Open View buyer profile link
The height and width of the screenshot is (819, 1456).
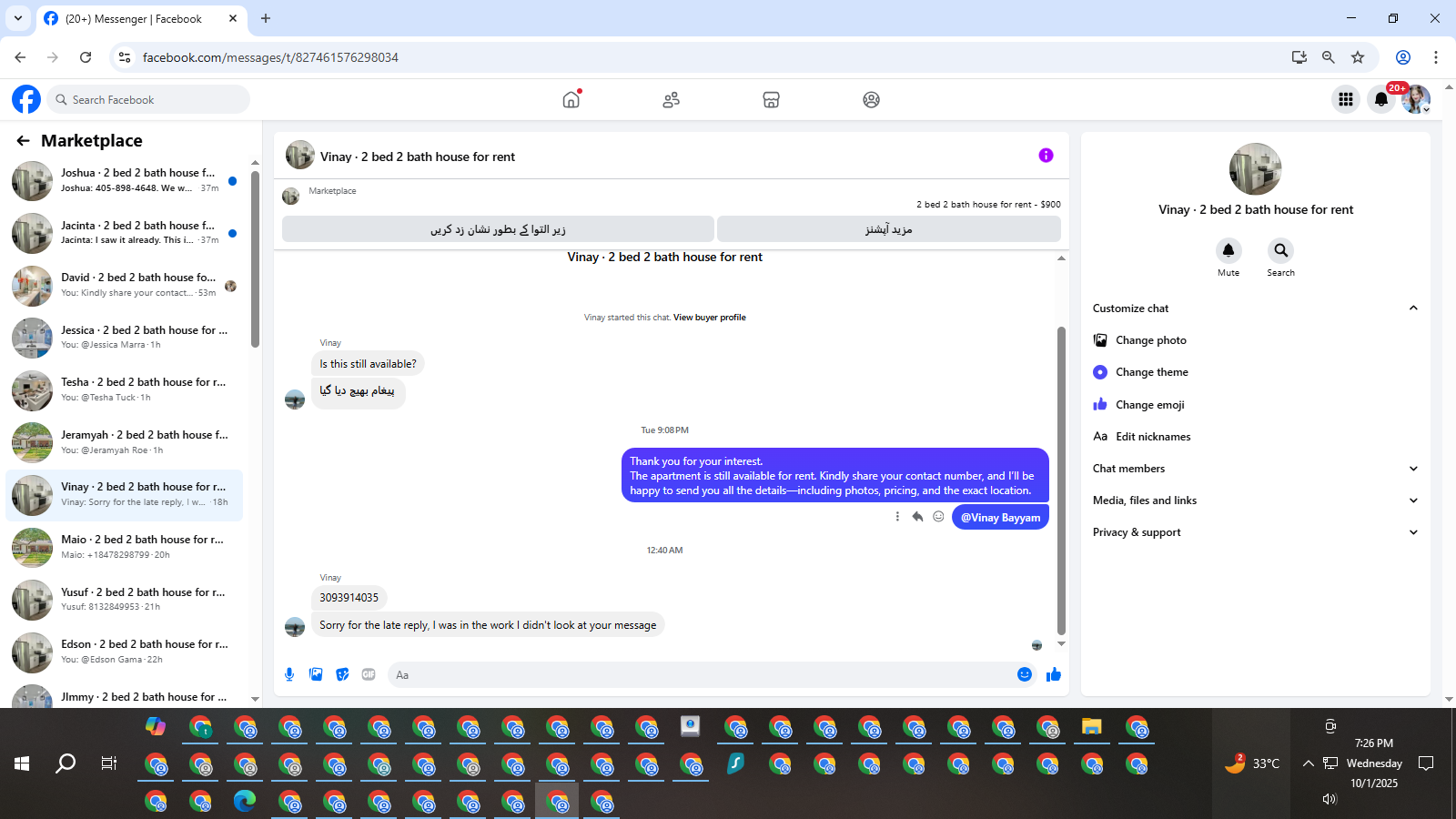coord(709,318)
